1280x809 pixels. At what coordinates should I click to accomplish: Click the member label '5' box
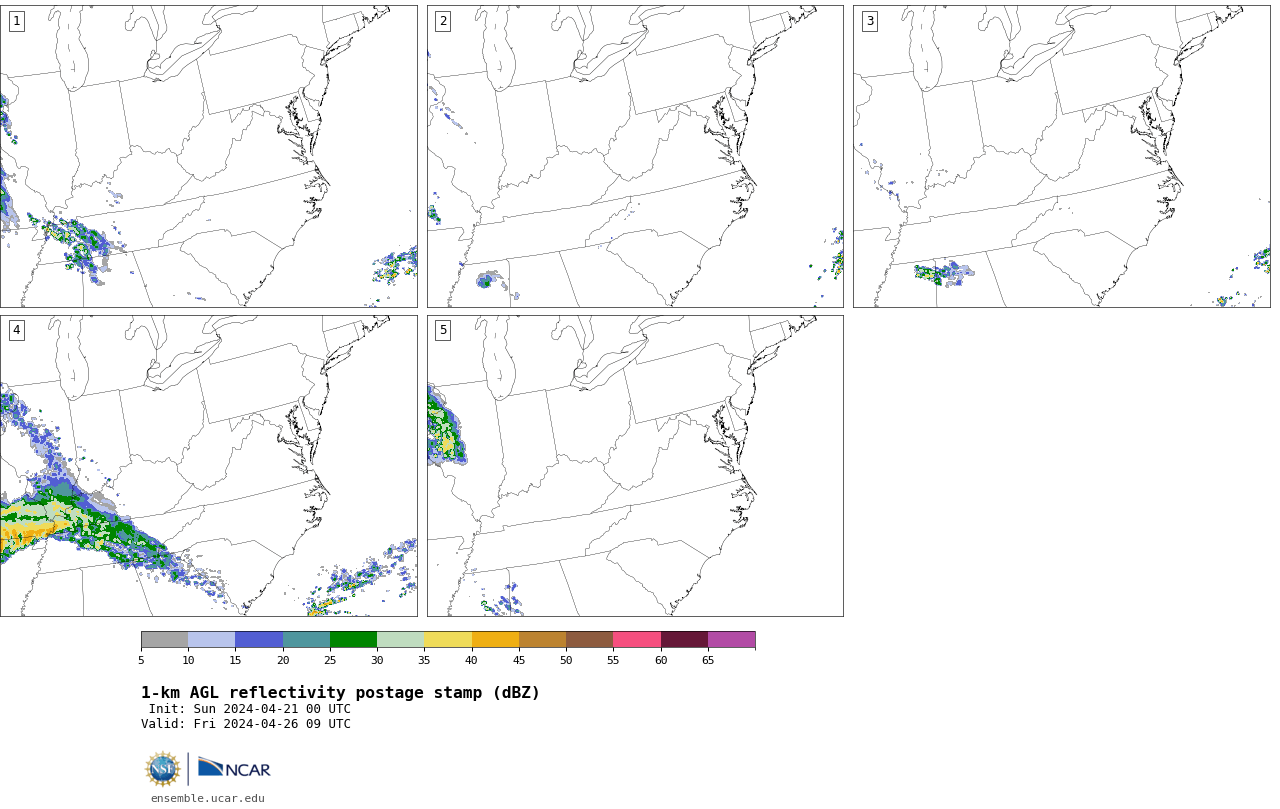pos(443,330)
